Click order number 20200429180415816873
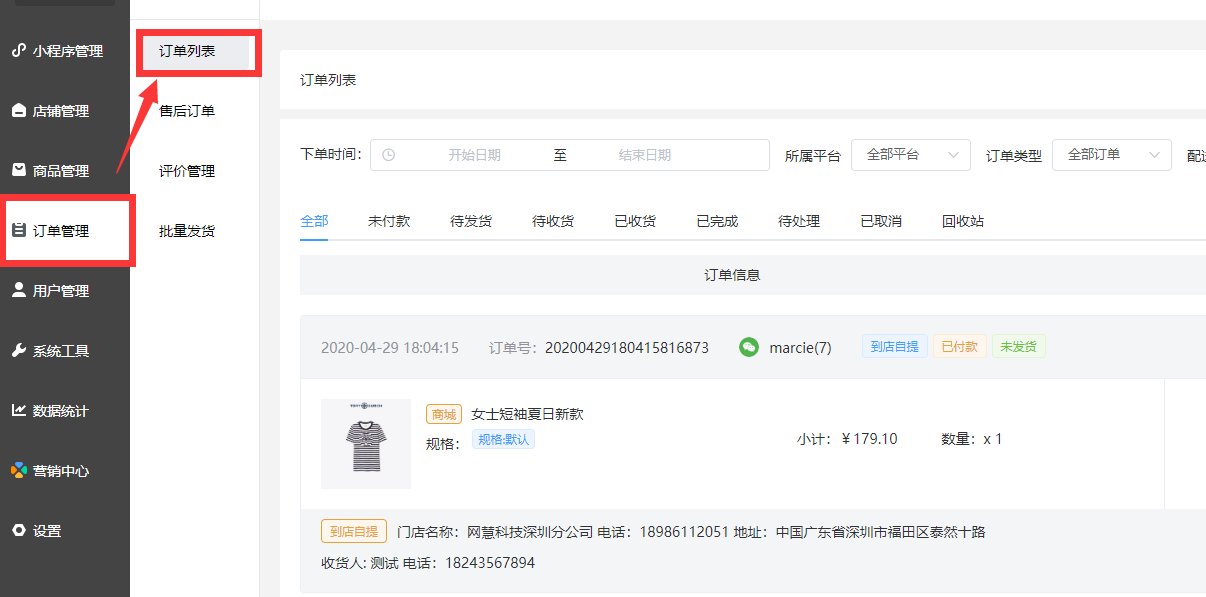 click(627, 348)
